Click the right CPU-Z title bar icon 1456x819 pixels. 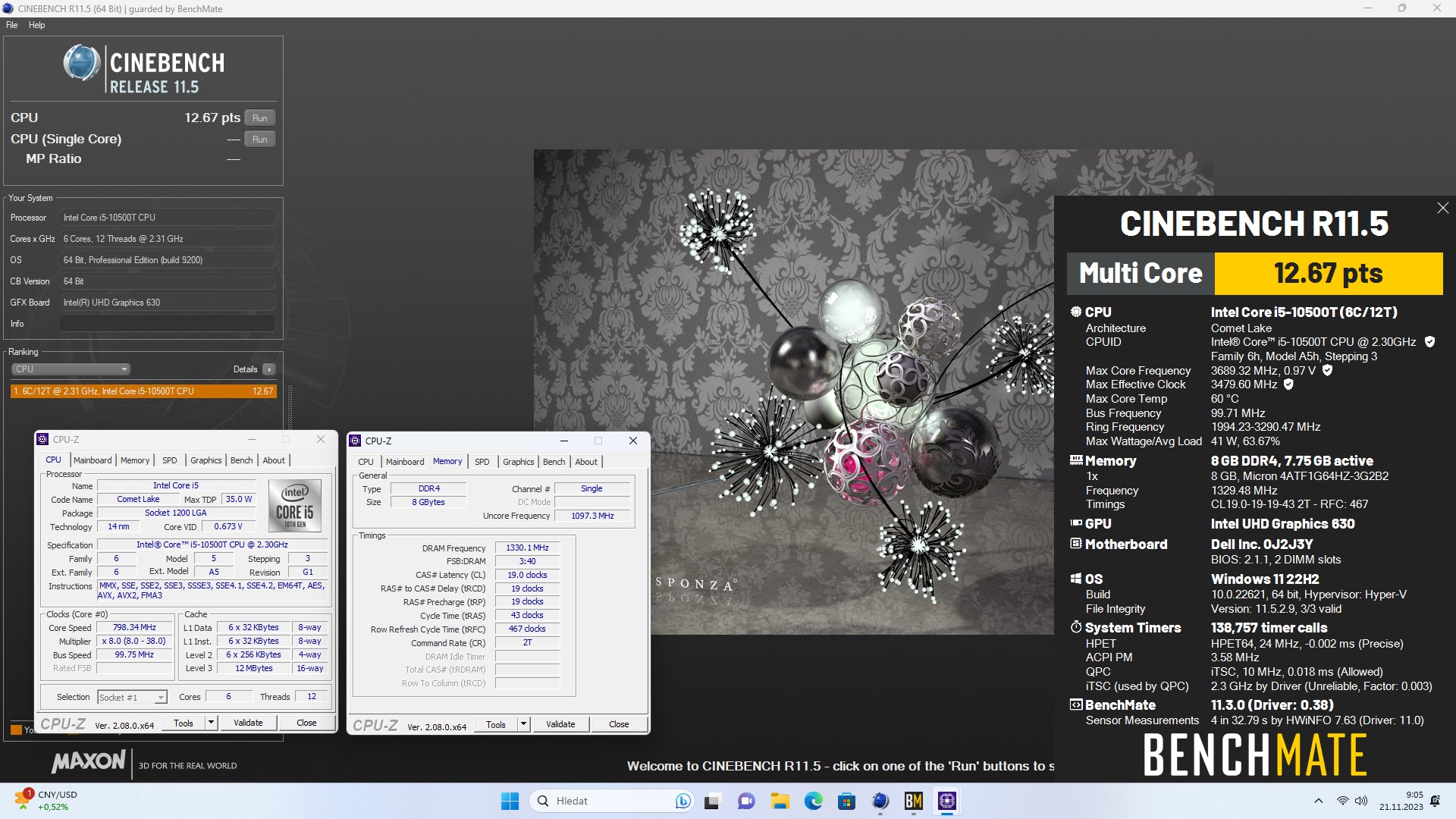356,441
